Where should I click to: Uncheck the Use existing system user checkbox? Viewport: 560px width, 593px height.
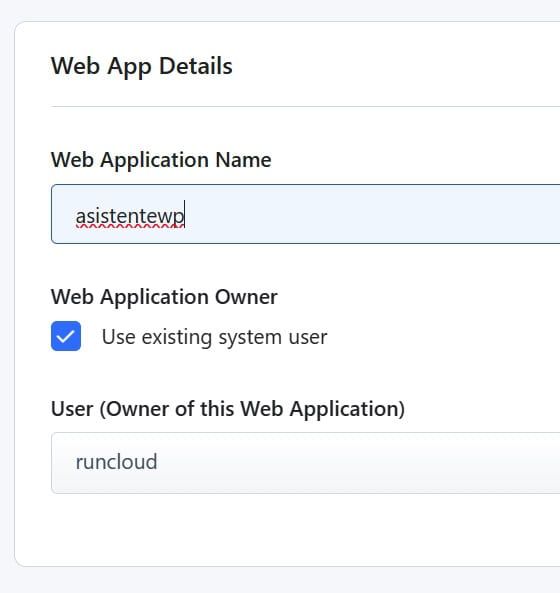click(x=66, y=336)
